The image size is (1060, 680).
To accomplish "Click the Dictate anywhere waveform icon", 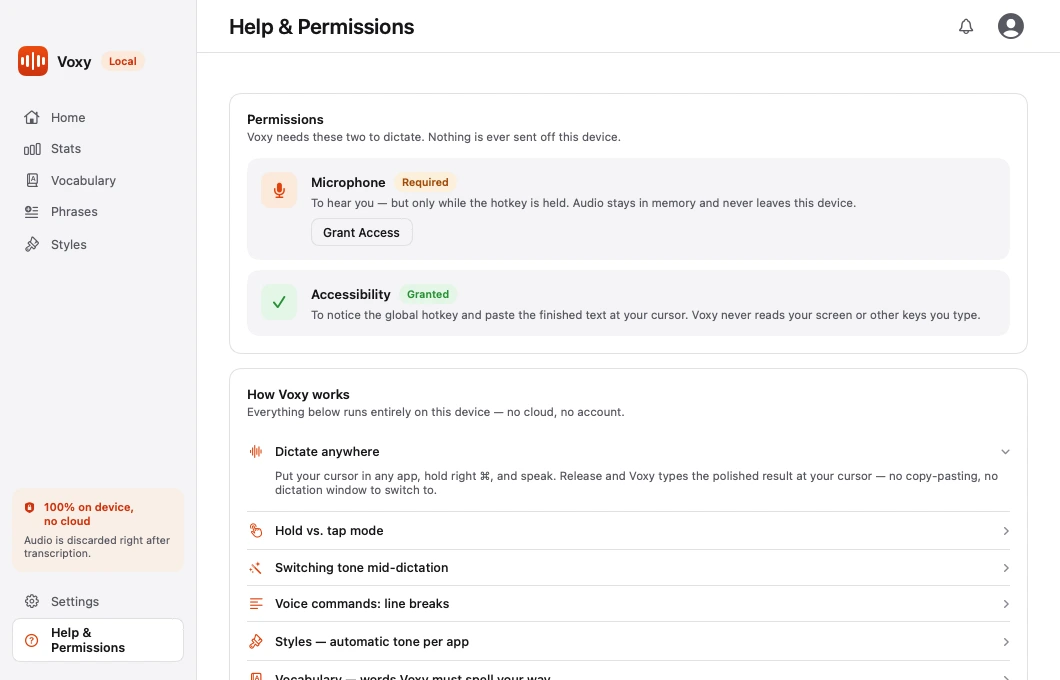I will tap(256, 452).
